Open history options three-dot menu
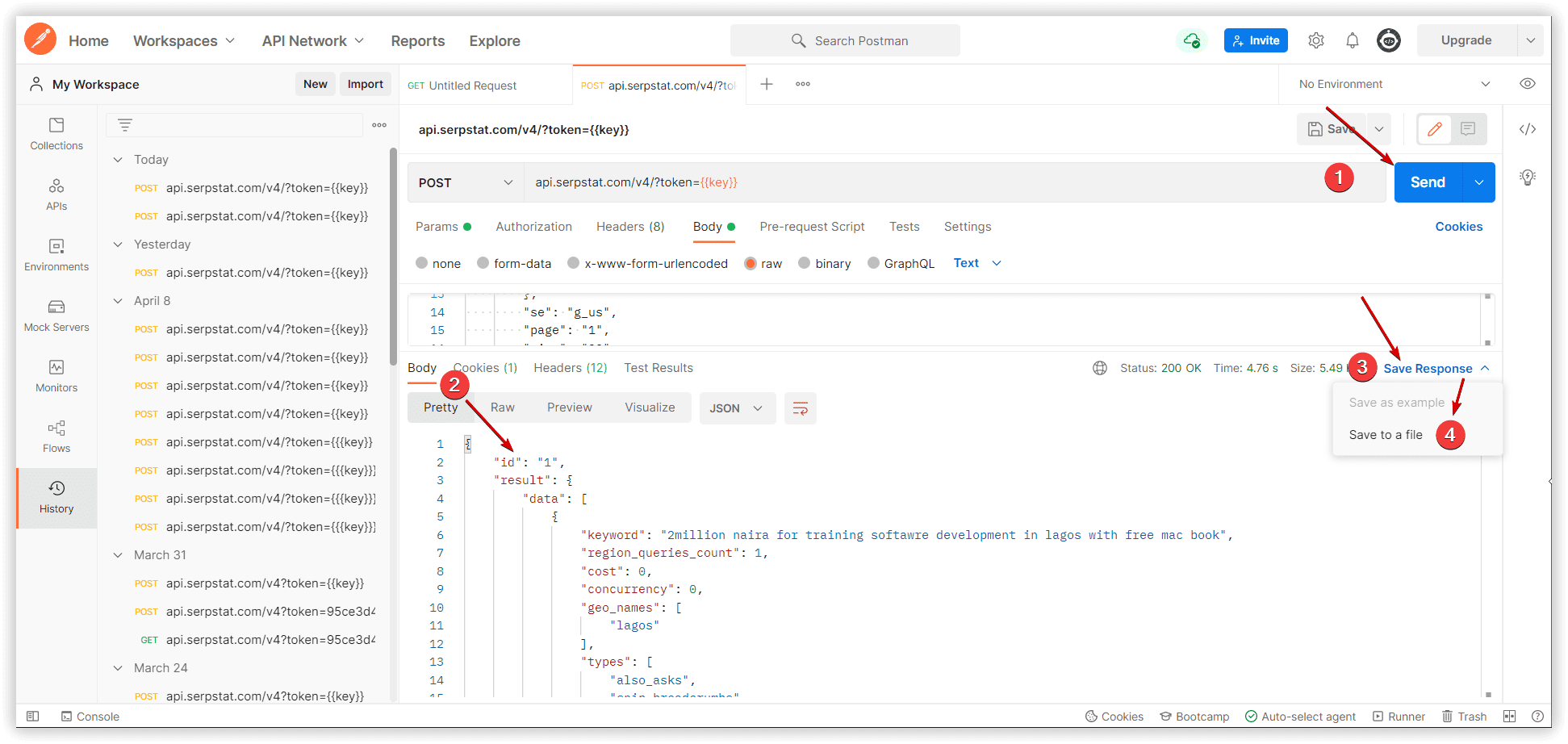The image size is (1568, 744). click(379, 125)
